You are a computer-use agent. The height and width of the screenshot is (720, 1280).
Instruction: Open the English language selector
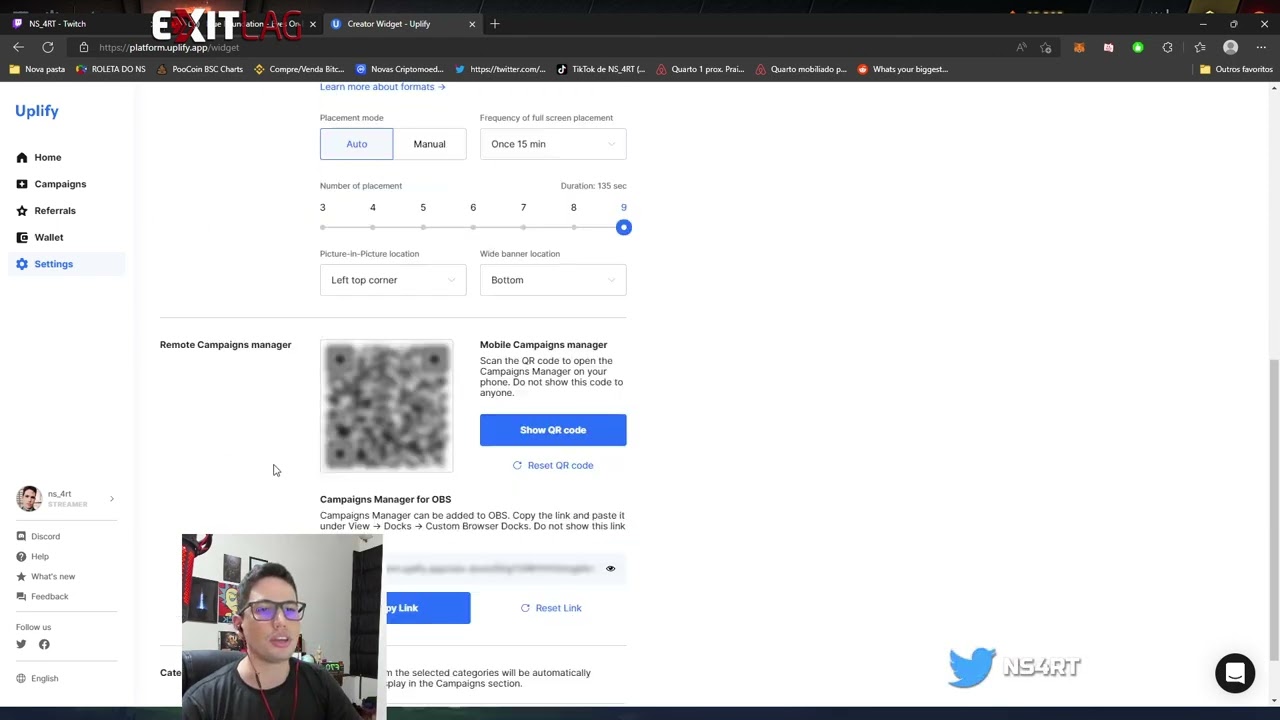click(37, 678)
